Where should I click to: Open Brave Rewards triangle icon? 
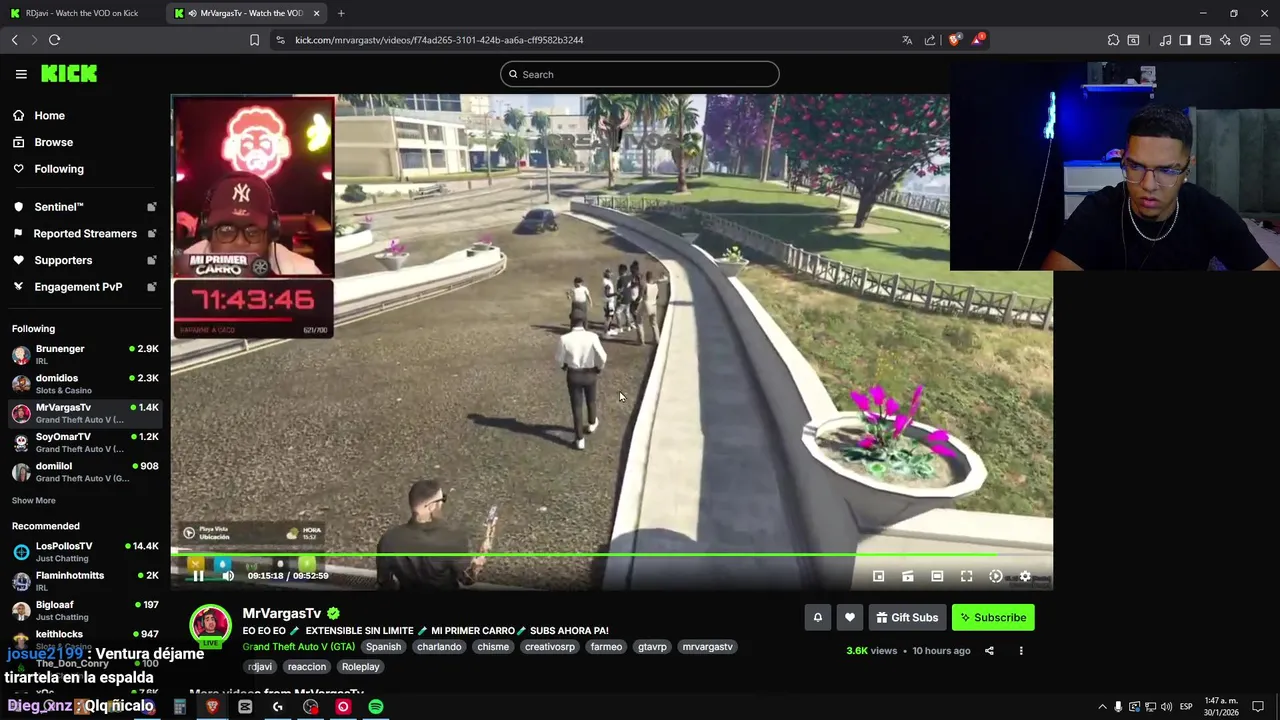pos(979,40)
